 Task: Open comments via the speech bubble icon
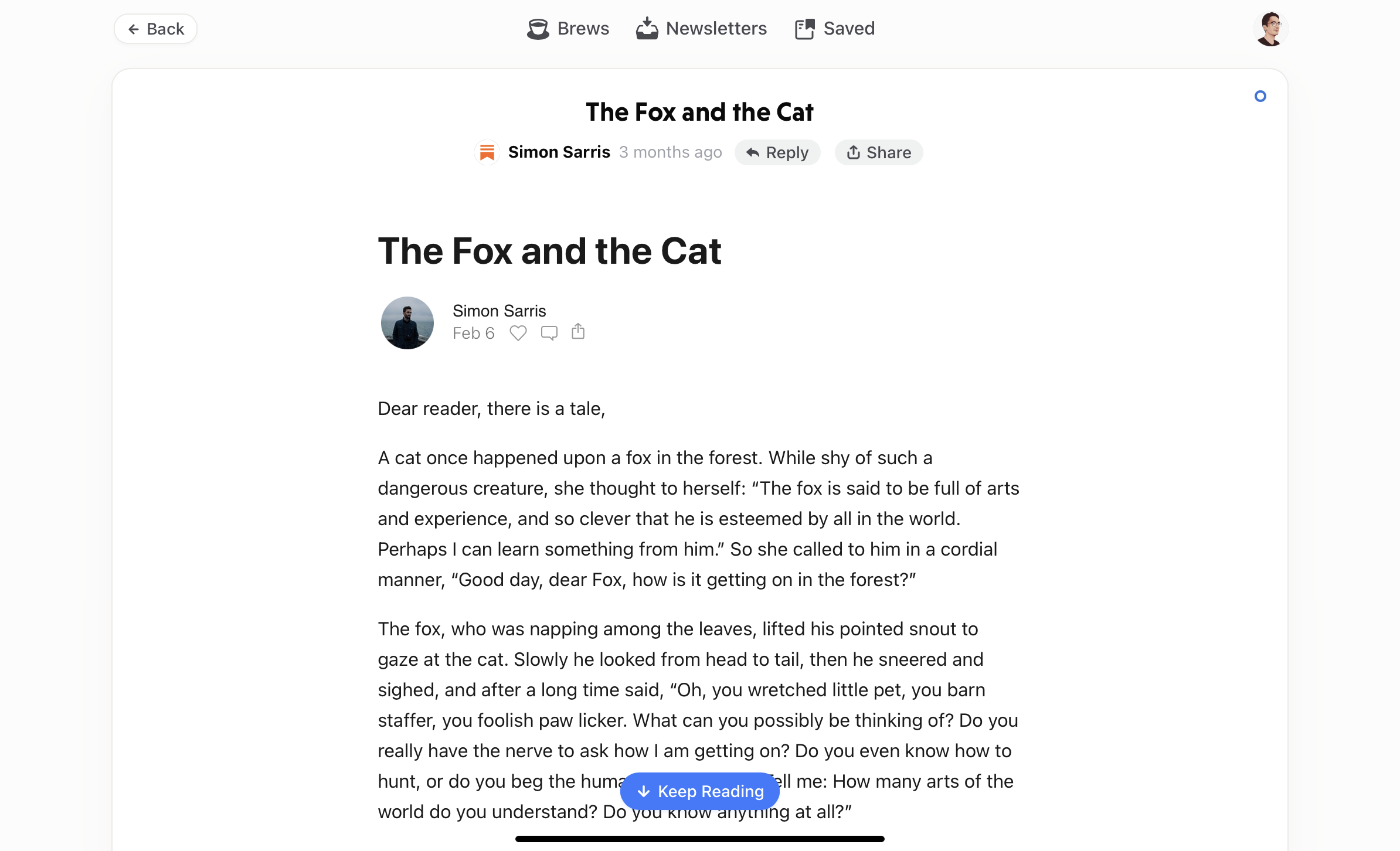549,333
